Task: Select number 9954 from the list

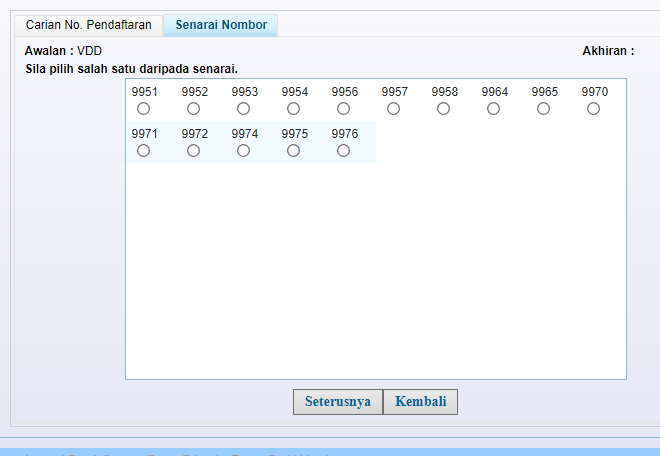Action: 294,109
